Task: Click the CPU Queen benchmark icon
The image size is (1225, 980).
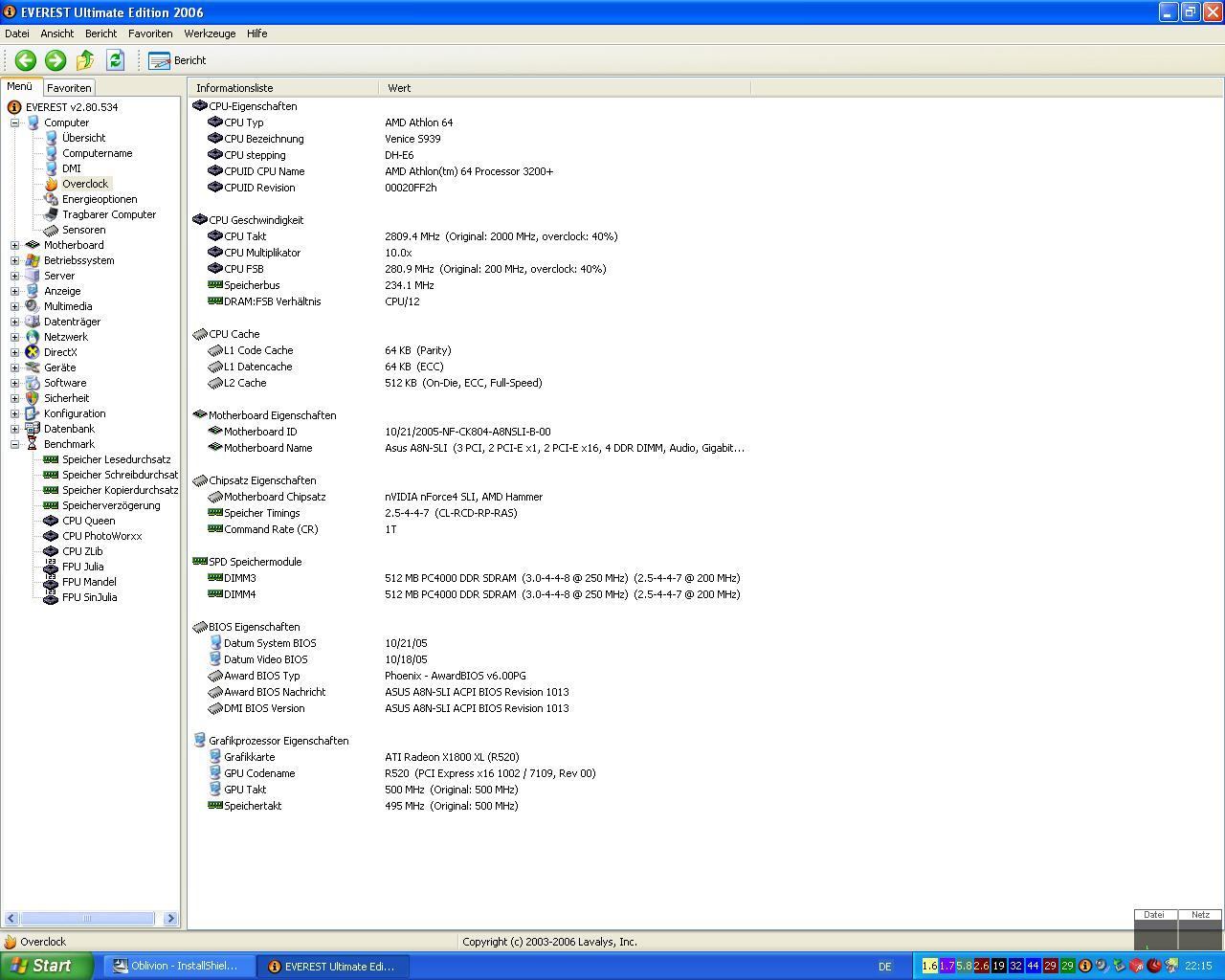Action: coord(51,521)
